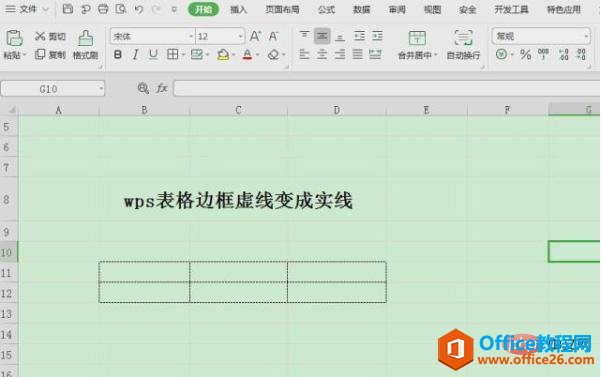Image resolution: width=601 pixels, height=377 pixels.
Task: Click the Merge and Center (合并居中) icon
Action: coord(417,38)
